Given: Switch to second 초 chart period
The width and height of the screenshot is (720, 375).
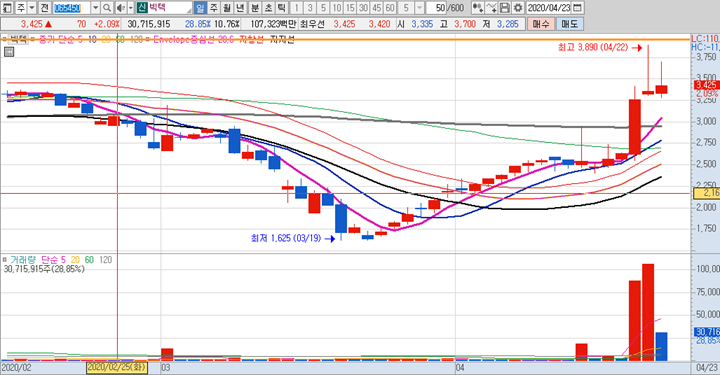Looking at the screenshot, I should 268,8.
